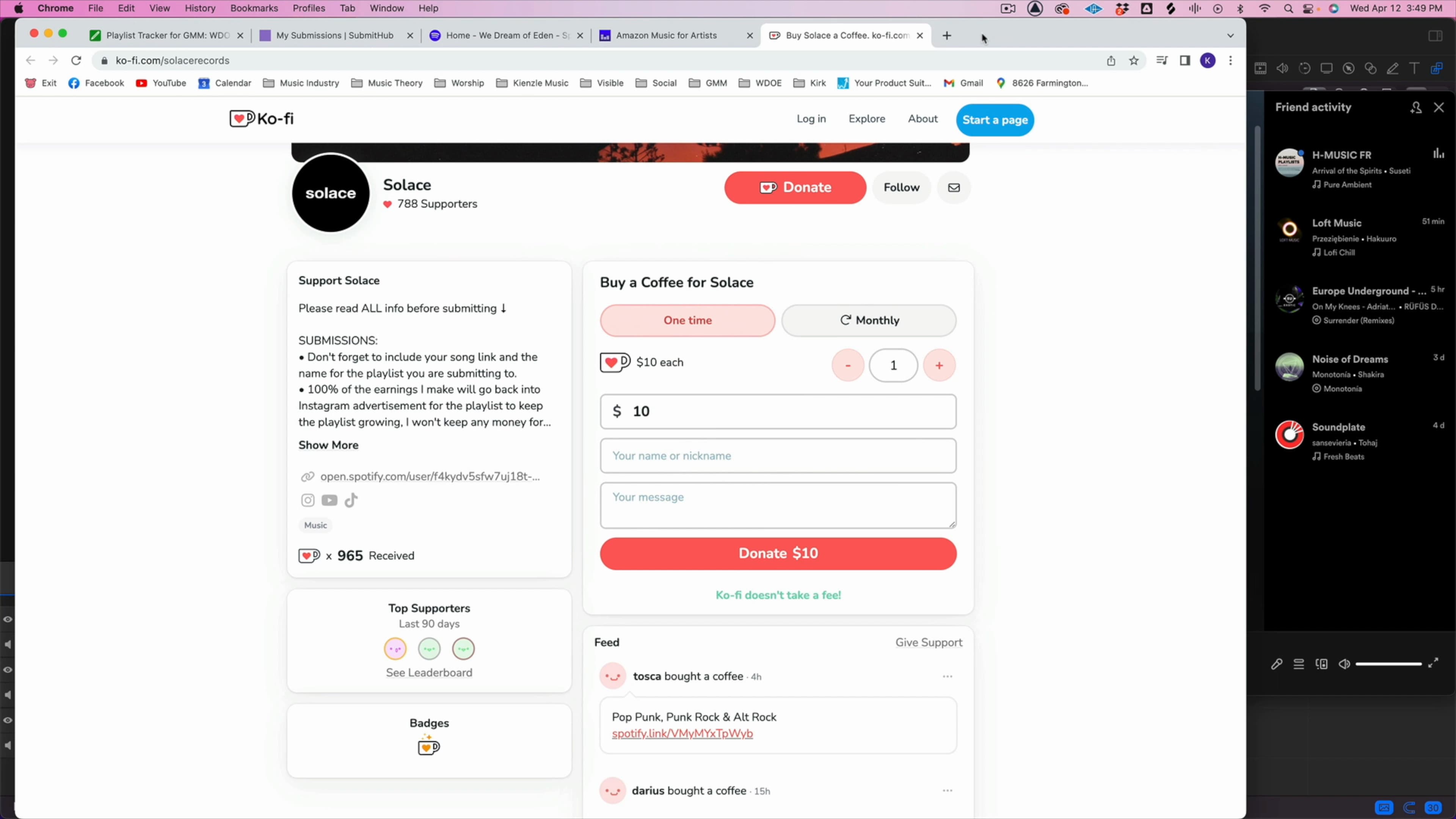The height and width of the screenshot is (819, 1456).
Task: Open the History menu in the menu bar
Action: pyautogui.click(x=199, y=8)
